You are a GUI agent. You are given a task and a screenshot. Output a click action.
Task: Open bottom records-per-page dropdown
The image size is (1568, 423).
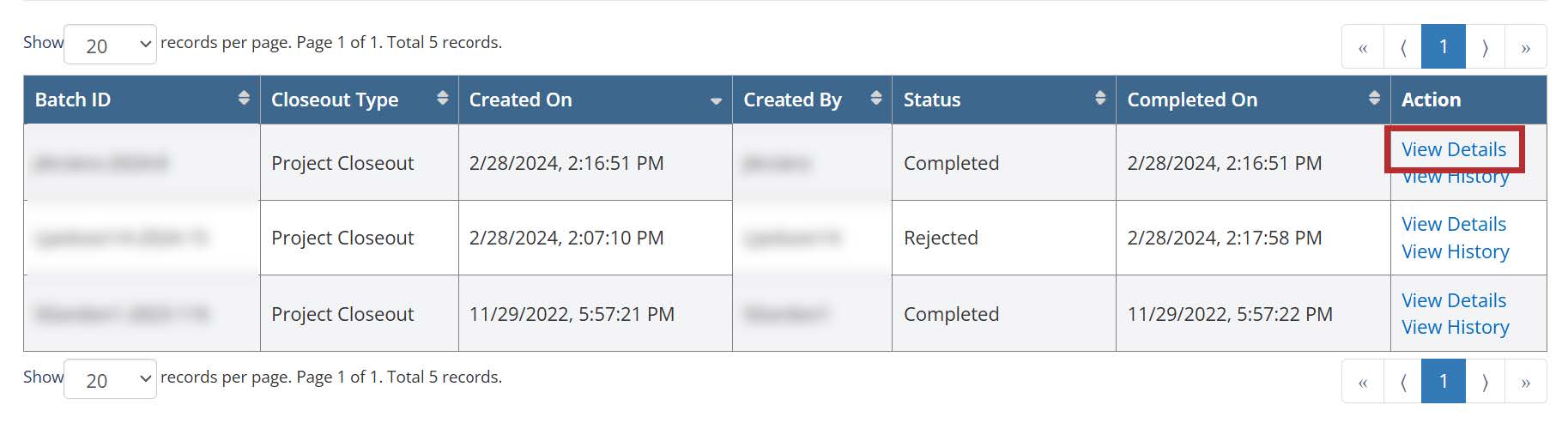110,379
